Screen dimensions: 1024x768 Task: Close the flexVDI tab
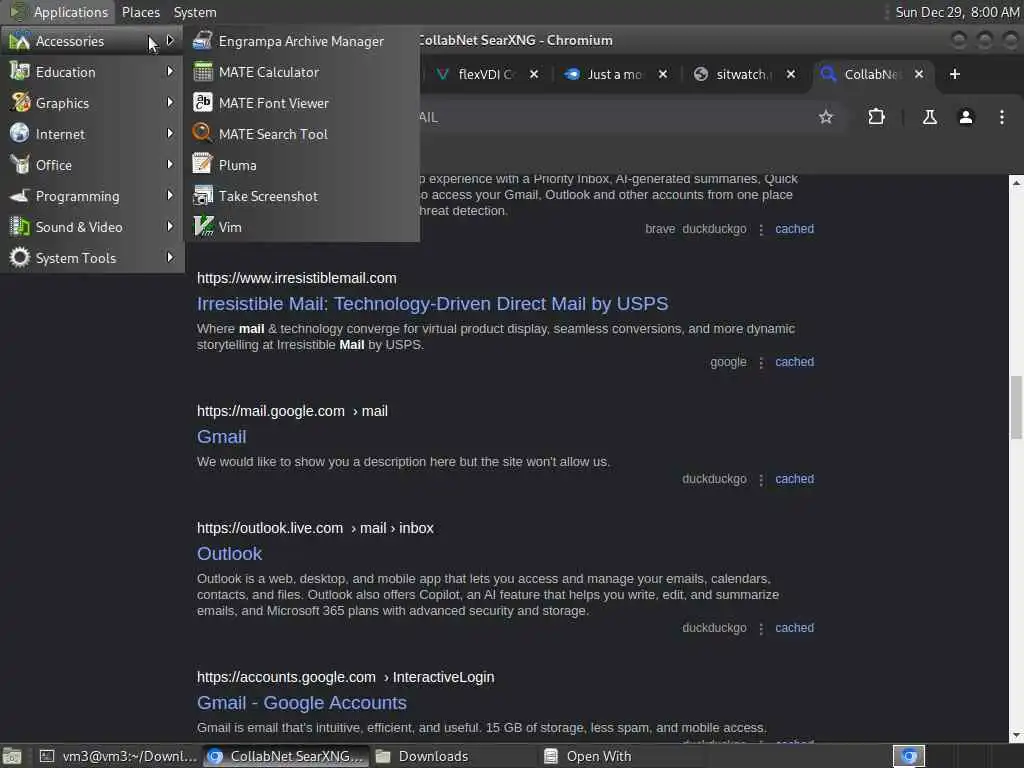tap(534, 74)
